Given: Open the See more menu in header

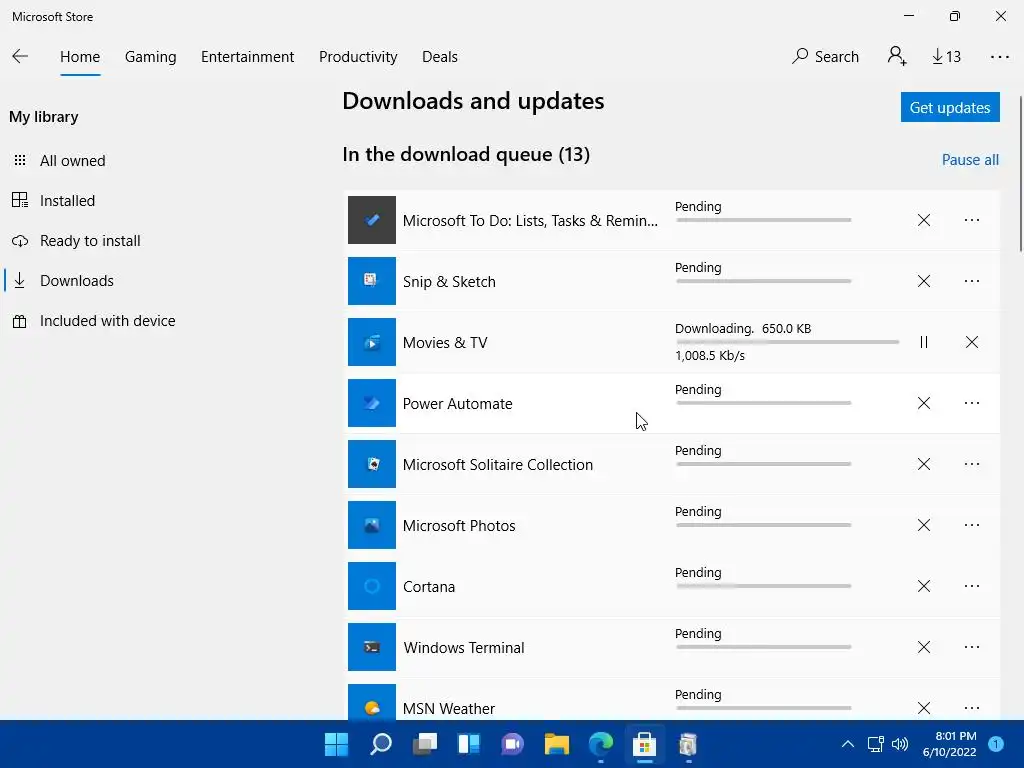Looking at the screenshot, I should (999, 57).
